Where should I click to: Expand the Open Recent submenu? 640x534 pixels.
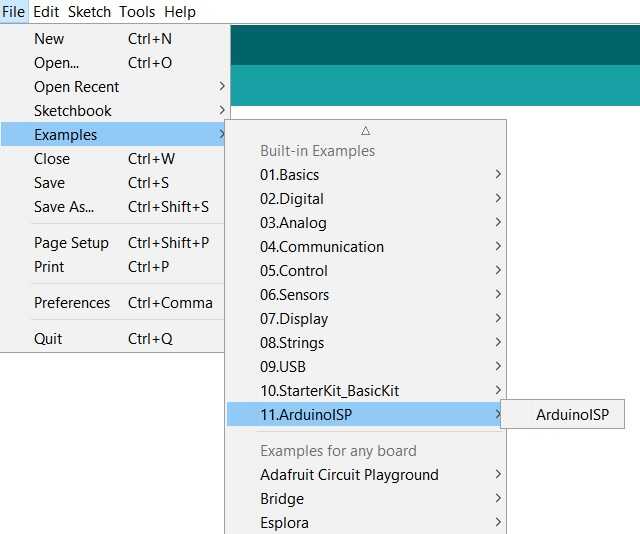[x=76, y=87]
